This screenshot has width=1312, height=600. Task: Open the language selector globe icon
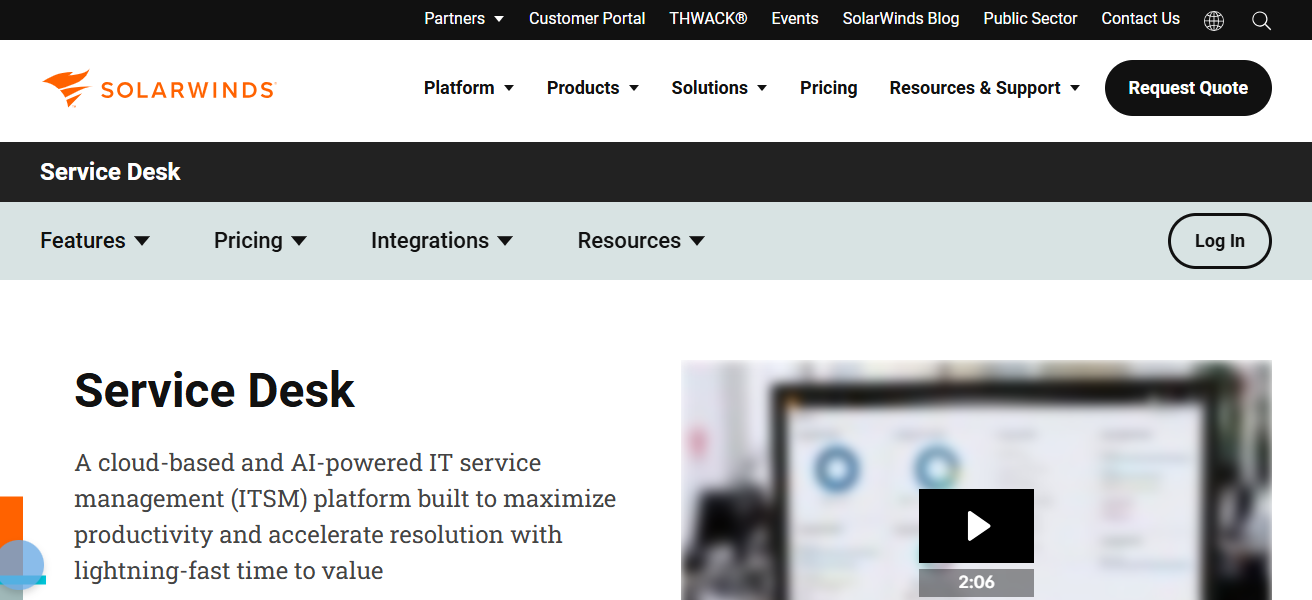pos(1214,20)
